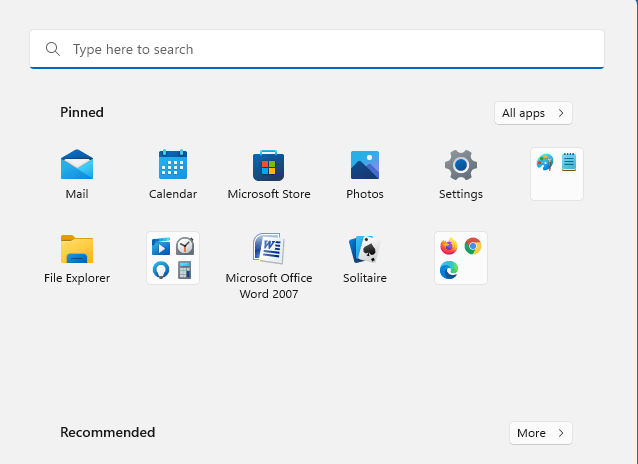
Task: Click the Chrome icon in browser folder
Action: [473, 246]
